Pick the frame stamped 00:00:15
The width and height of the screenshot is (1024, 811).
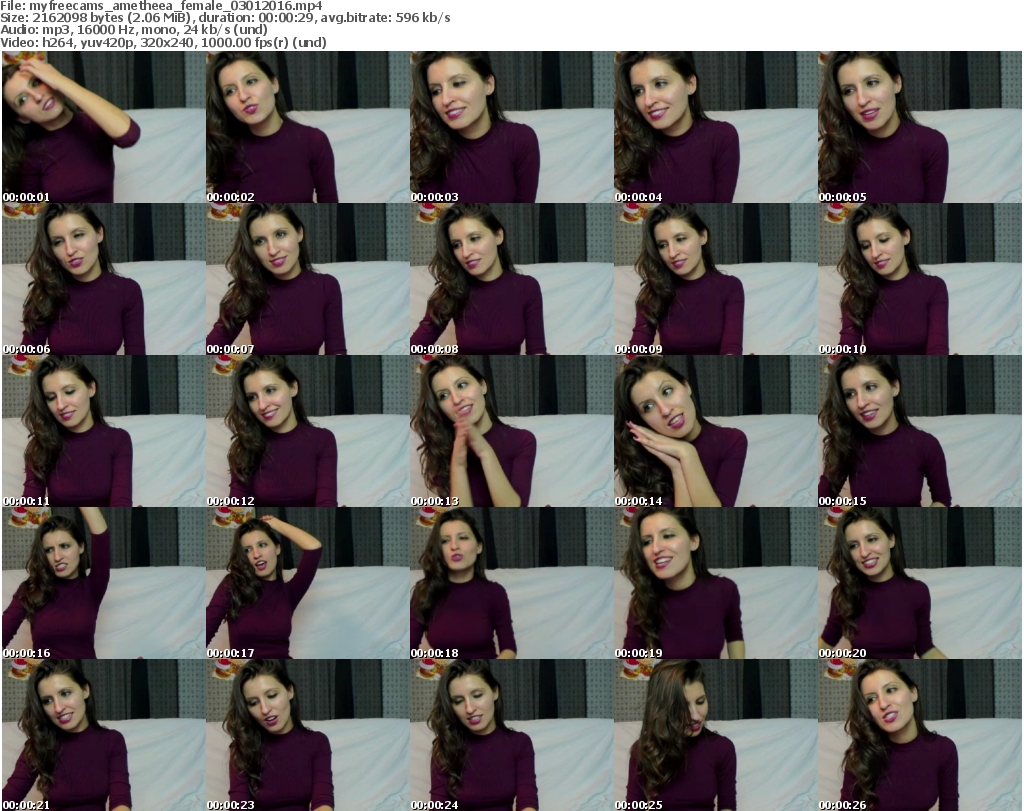pyautogui.click(x=920, y=431)
